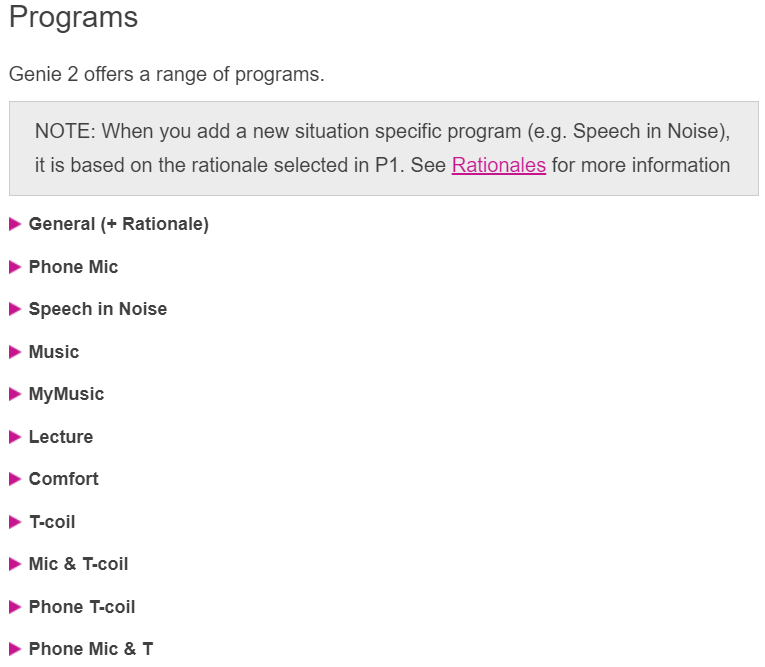Select the Phone T-coil label
The height and width of the screenshot is (667, 765).
(x=82, y=607)
